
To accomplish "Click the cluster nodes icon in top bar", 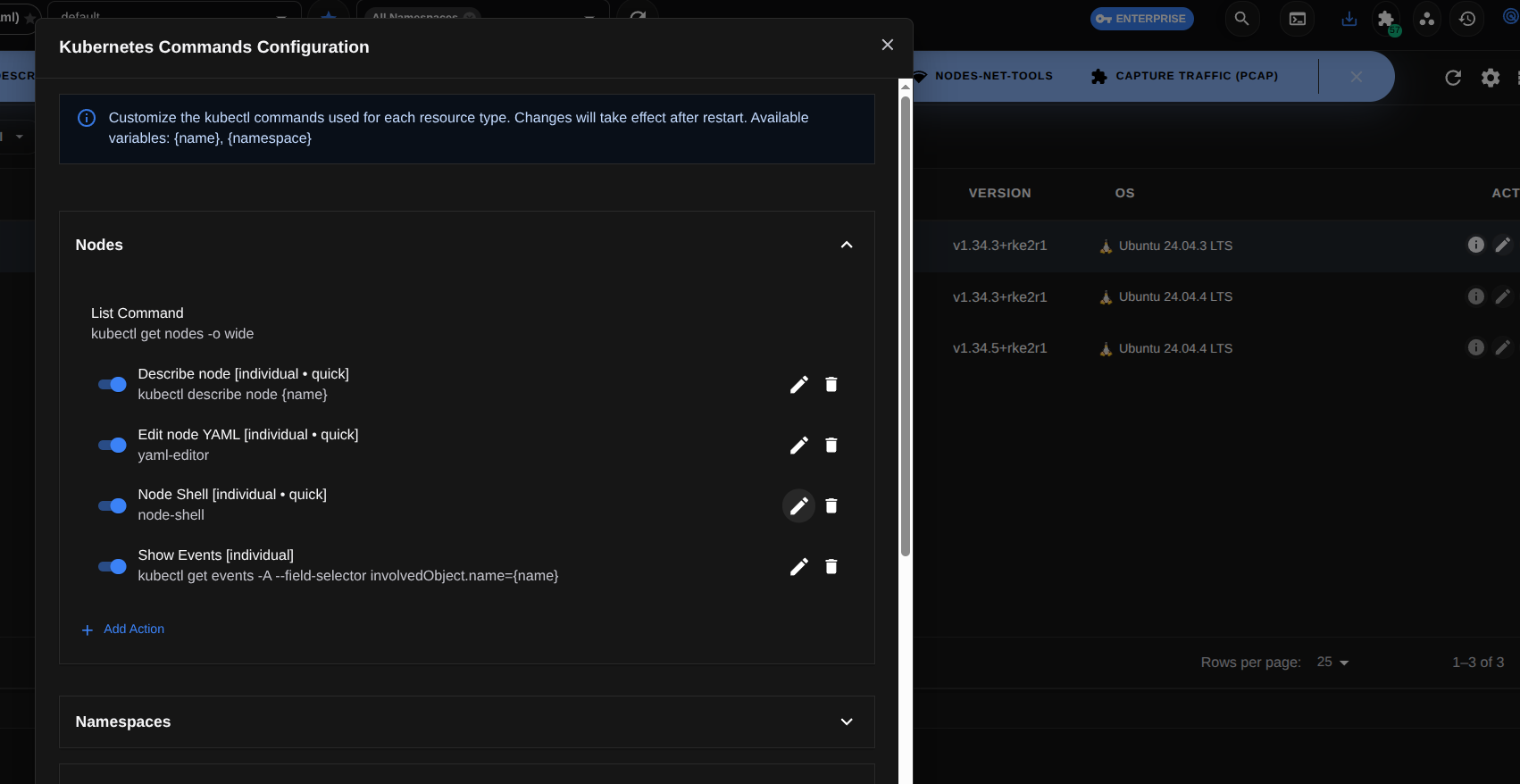I will pyautogui.click(x=1427, y=19).
